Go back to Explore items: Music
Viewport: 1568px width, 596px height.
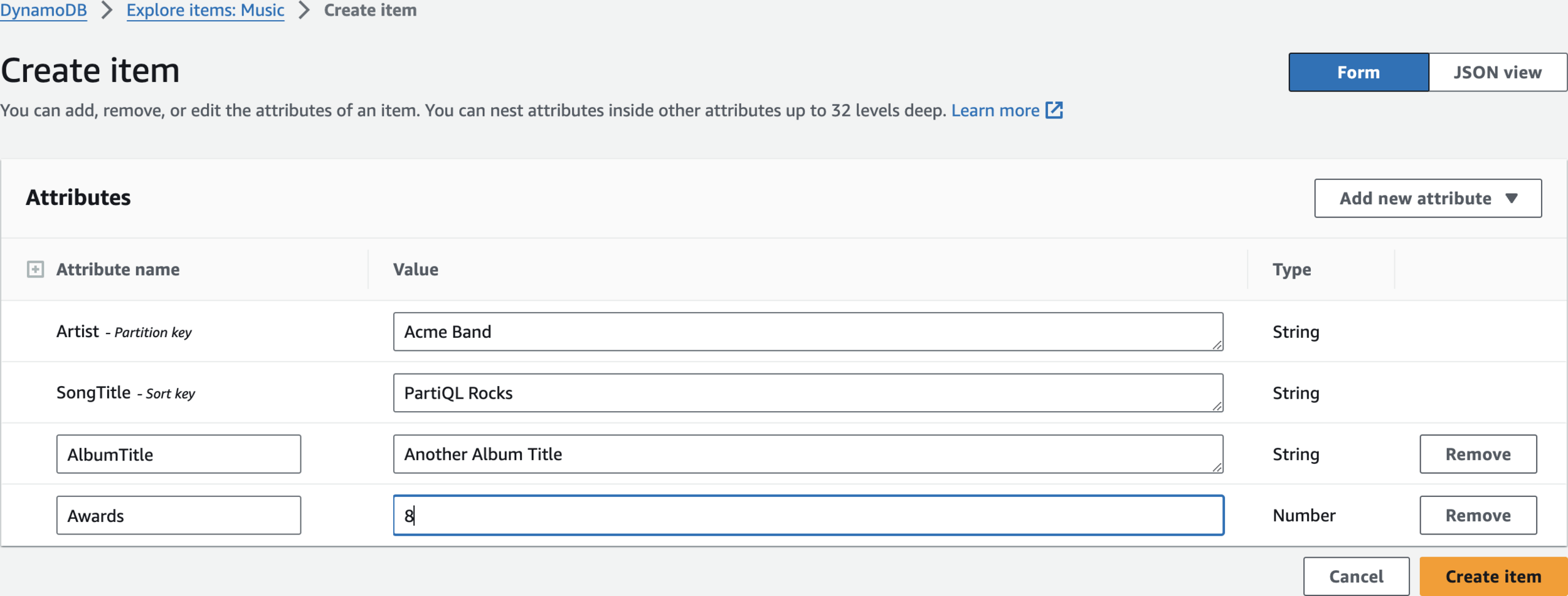pos(205,11)
